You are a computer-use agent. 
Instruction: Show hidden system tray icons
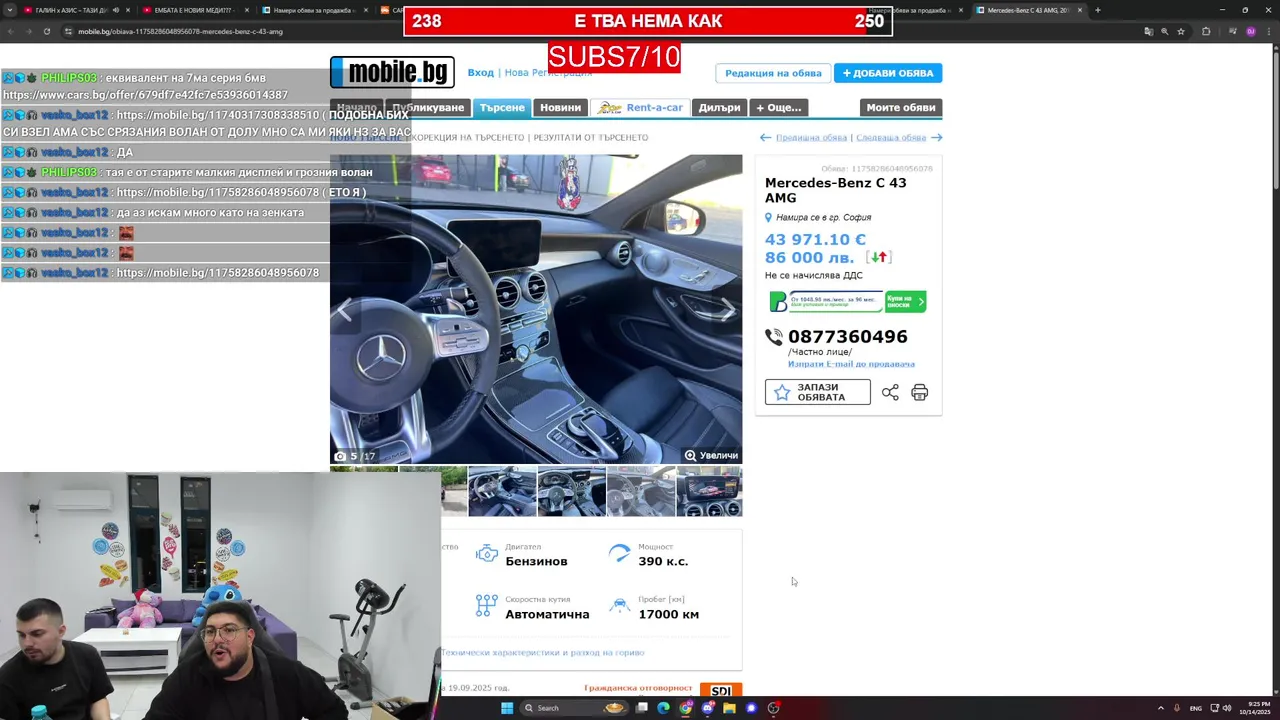(x=1160, y=708)
